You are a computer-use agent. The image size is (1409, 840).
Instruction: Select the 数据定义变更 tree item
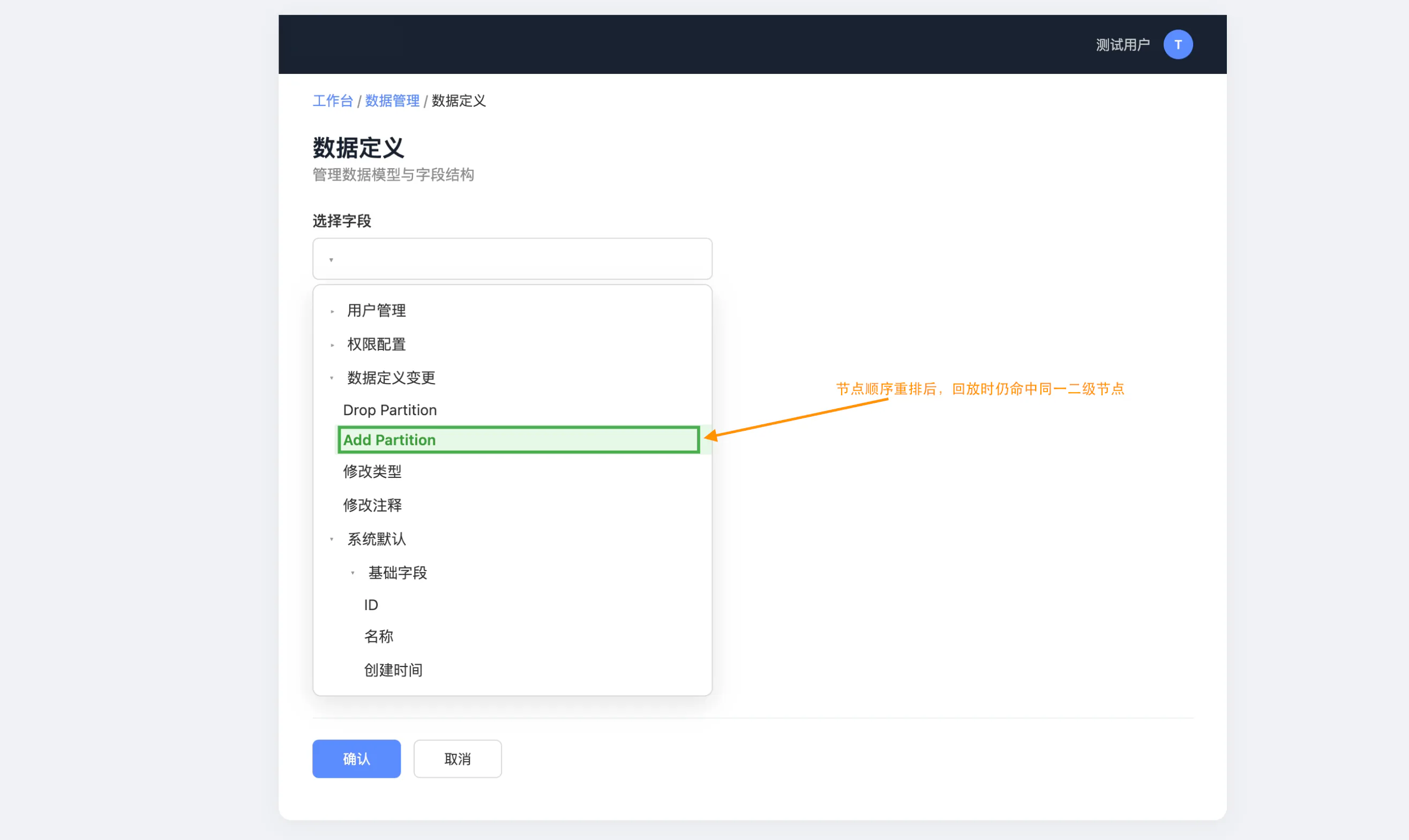click(391, 378)
